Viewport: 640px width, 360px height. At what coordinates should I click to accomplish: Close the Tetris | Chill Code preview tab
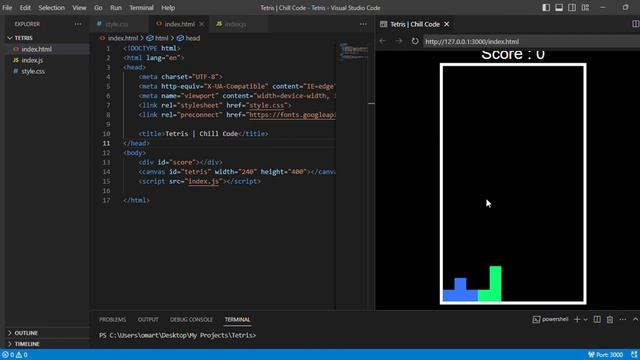447,24
